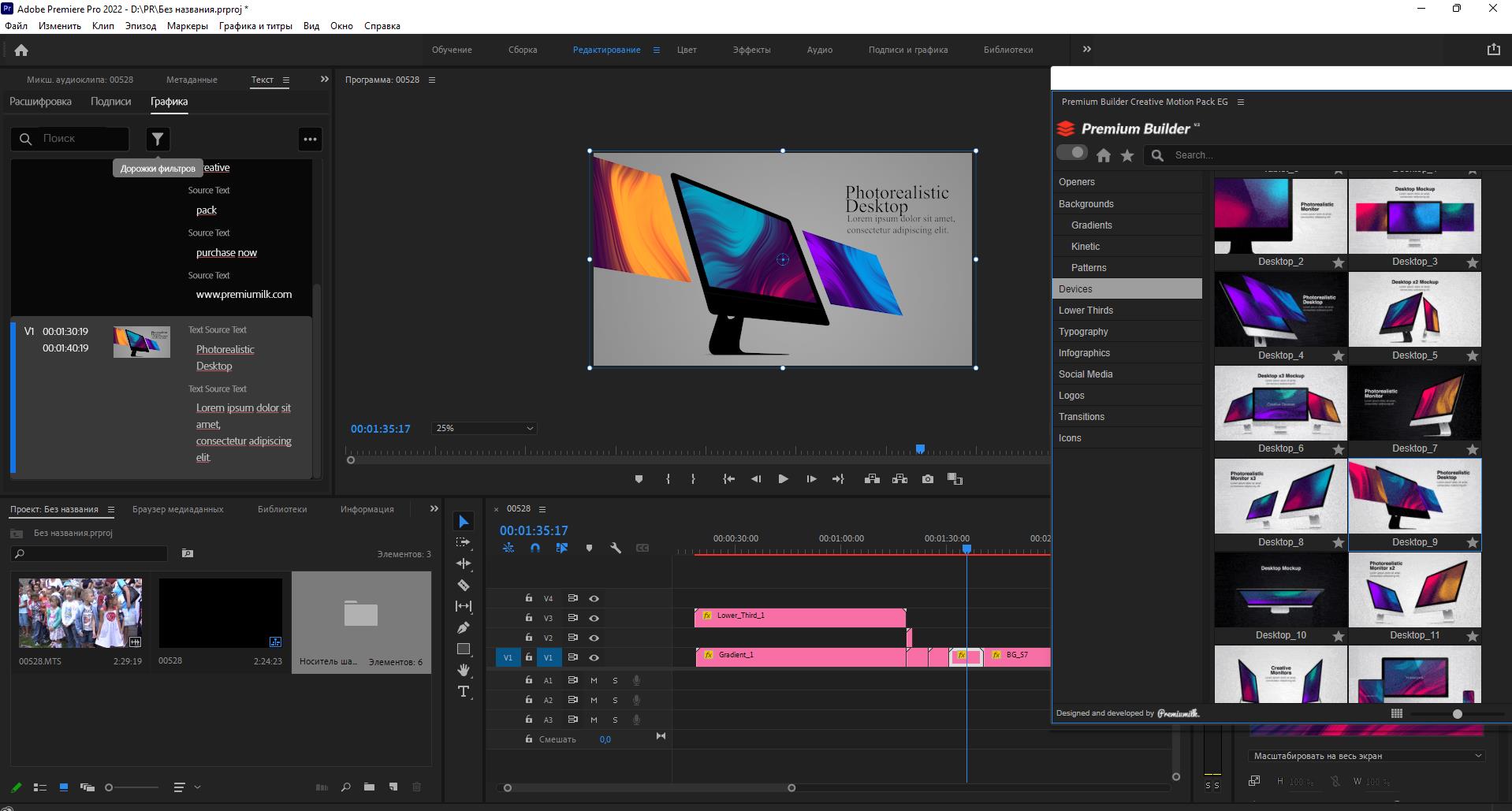Click the Lift button in Program monitor
Image resolution: width=1512 pixels, height=811 pixels.
(872, 479)
